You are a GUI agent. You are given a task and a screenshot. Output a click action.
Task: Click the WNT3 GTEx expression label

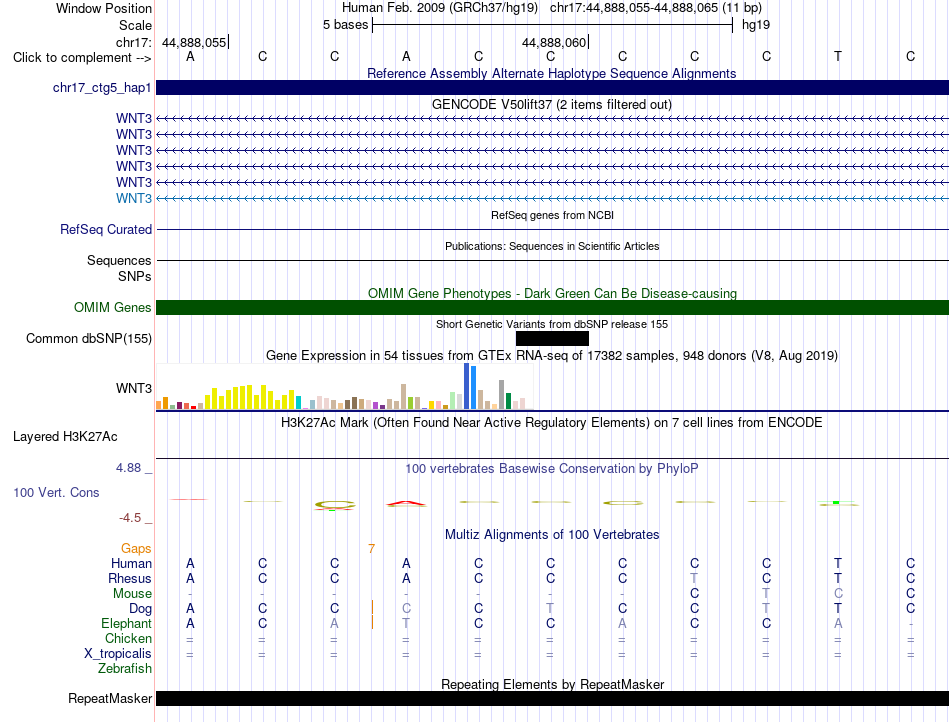click(x=134, y=388)
